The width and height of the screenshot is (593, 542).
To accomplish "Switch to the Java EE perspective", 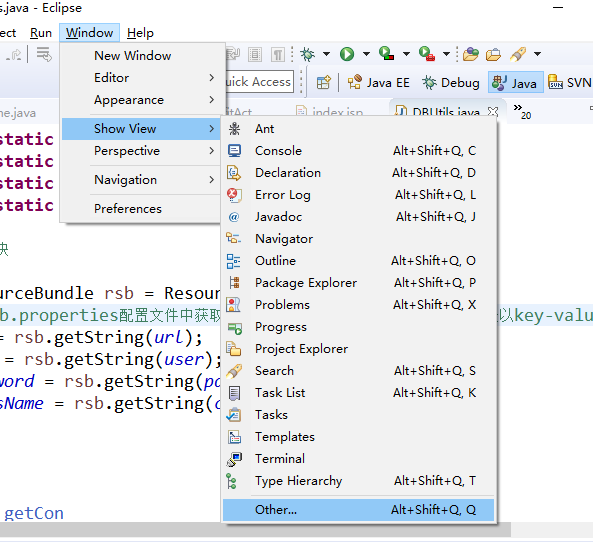I will pos(379,82).
